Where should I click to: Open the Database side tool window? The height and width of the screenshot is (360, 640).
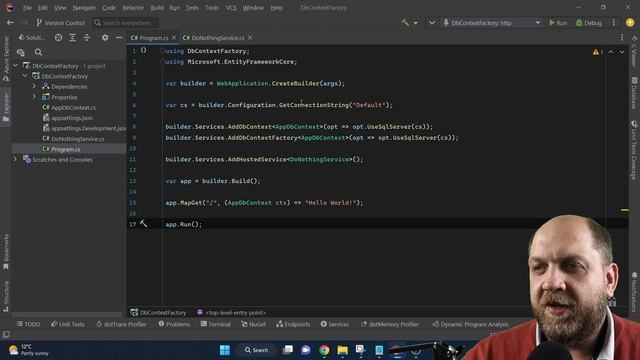(x=634, y=93)
